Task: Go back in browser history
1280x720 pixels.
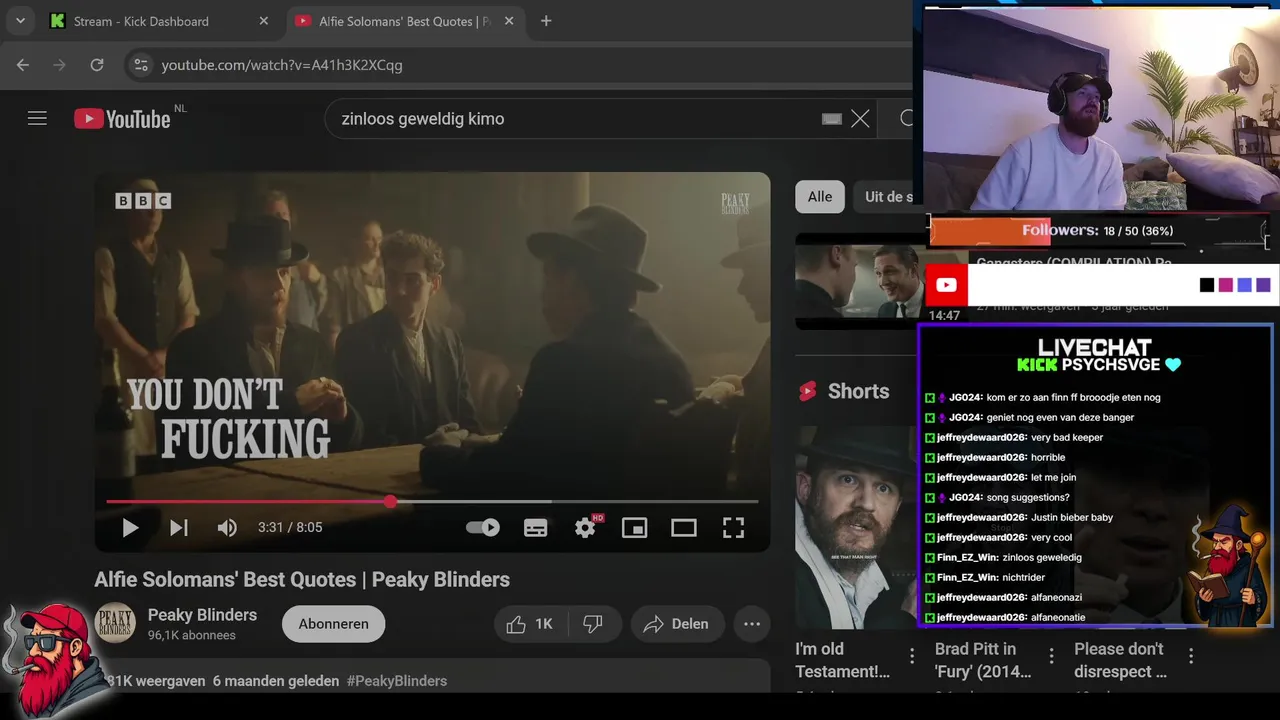Action: [x=23, y=65]
